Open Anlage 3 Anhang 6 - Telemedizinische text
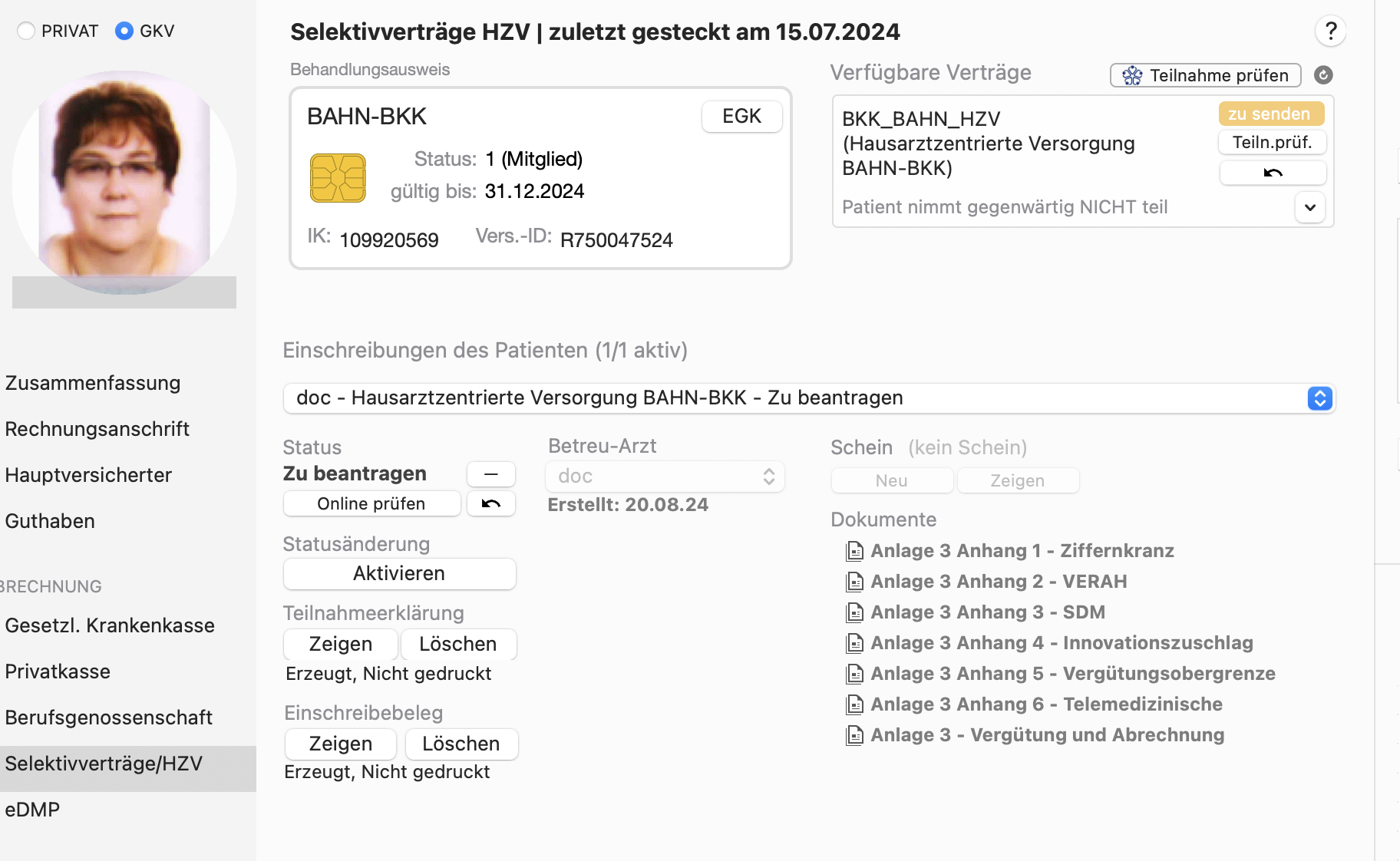The image size is (1400, 861). (x=1047, y=704)
